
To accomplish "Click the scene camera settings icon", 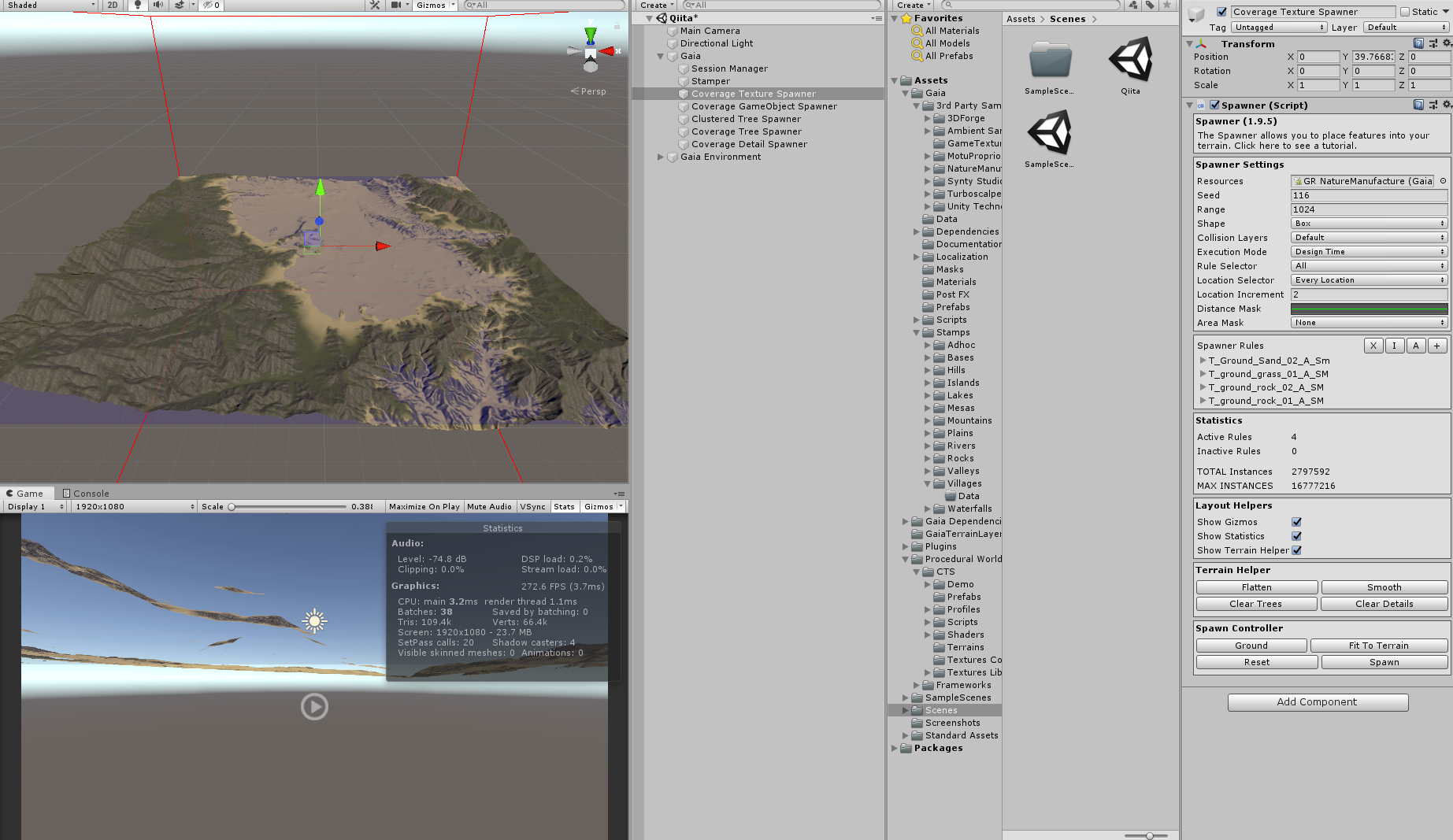I will [396, 5].
